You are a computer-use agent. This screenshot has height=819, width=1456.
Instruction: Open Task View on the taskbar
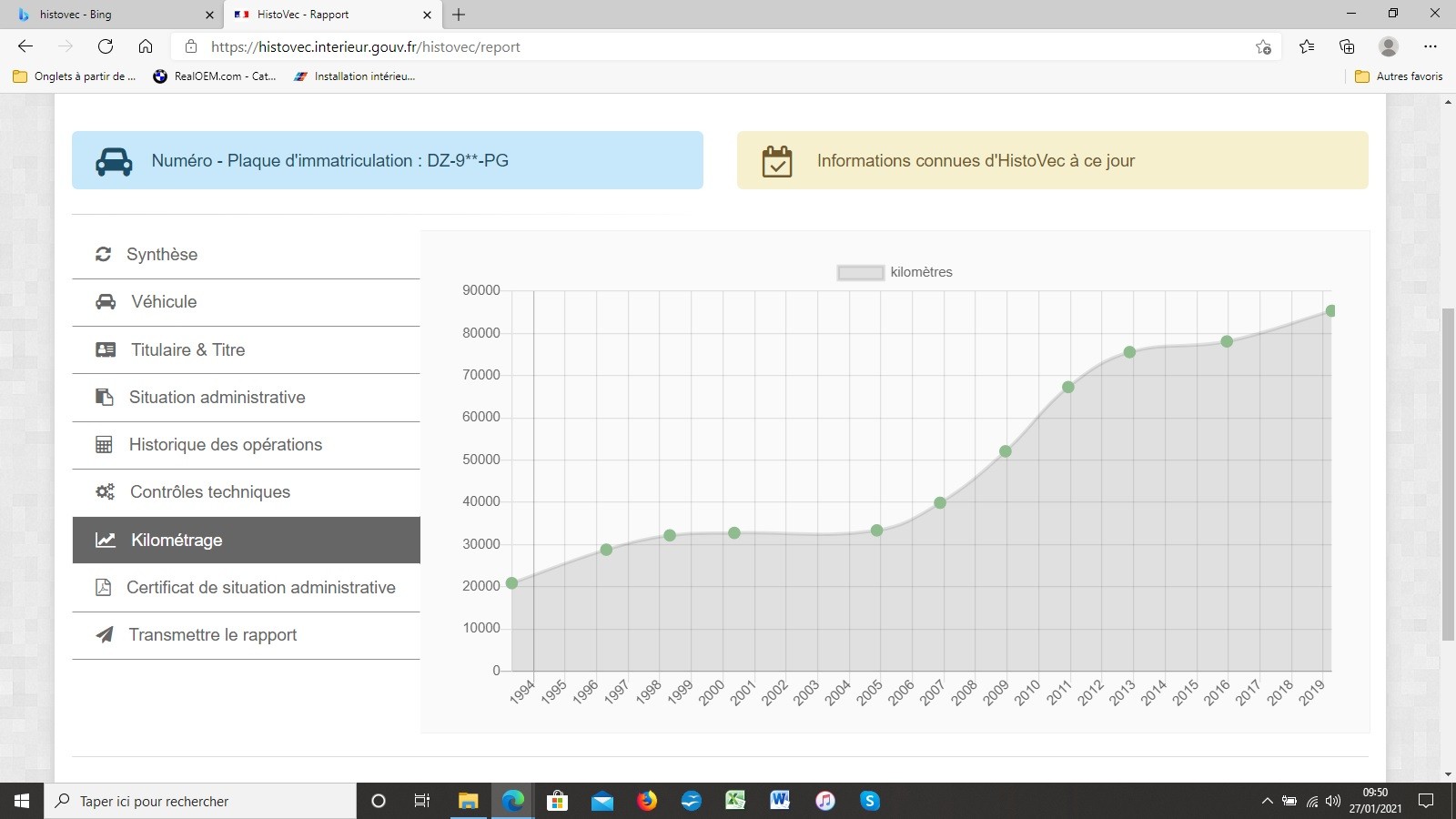pyautogui.click(x=422, y=801)
